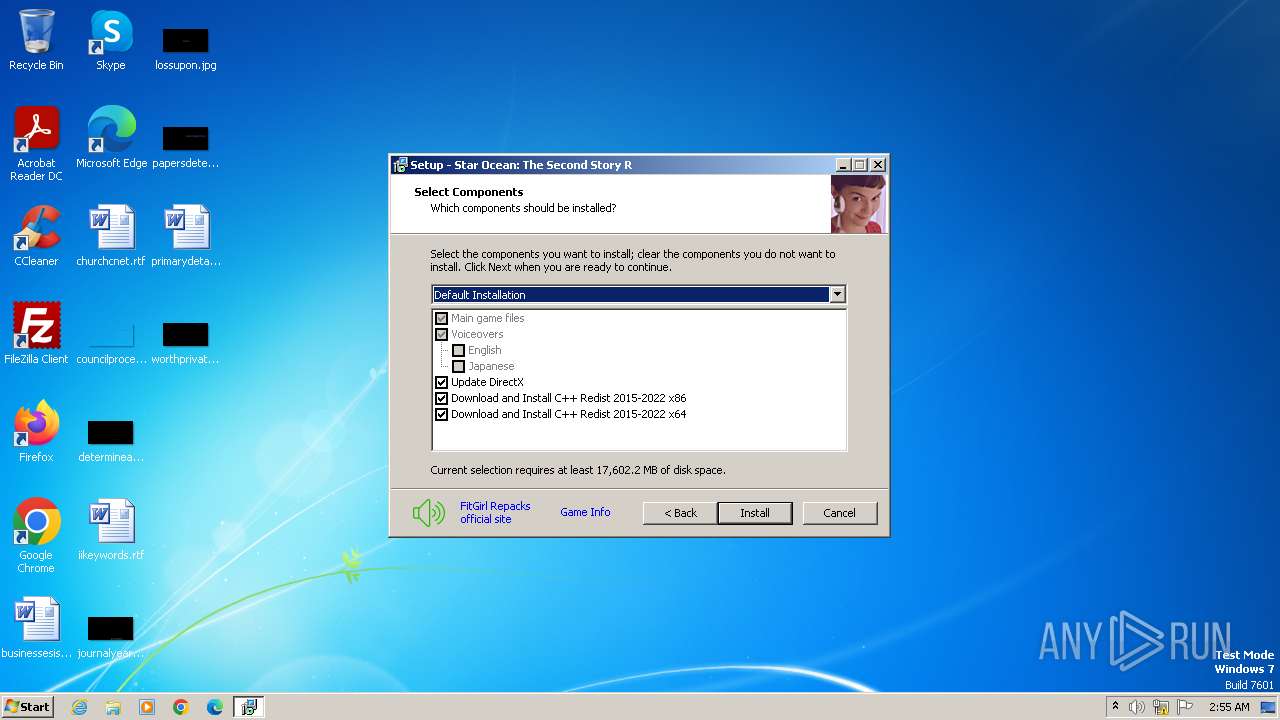This screenshot has height=720, width=1280.
Task: Click the setup wizard portrait image
Action: (x=858, y=204)
